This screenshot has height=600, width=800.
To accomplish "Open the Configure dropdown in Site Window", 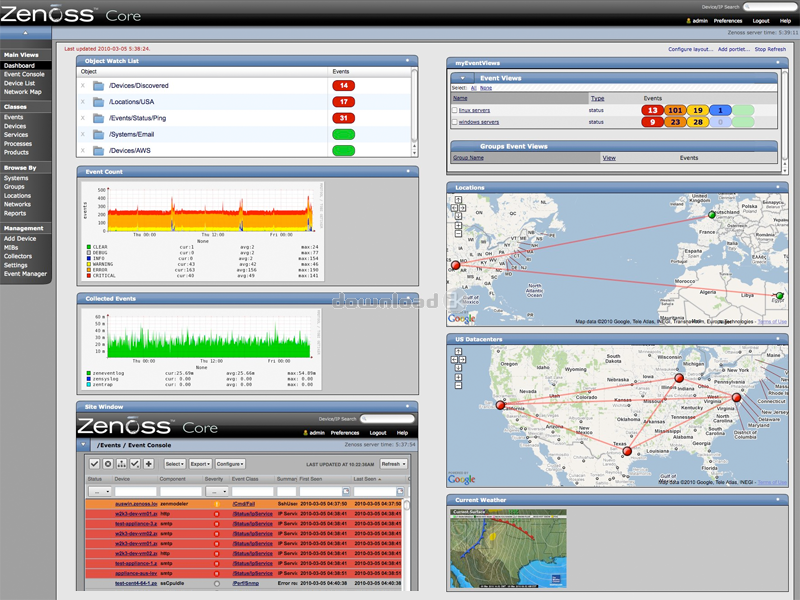I will [x=230, y=464].
